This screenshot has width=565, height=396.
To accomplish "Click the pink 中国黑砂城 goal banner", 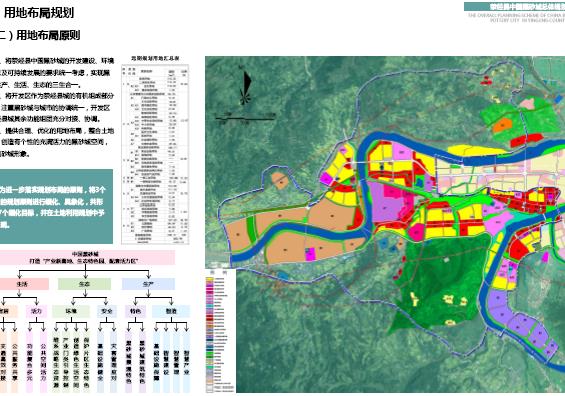I will [87, 257].
